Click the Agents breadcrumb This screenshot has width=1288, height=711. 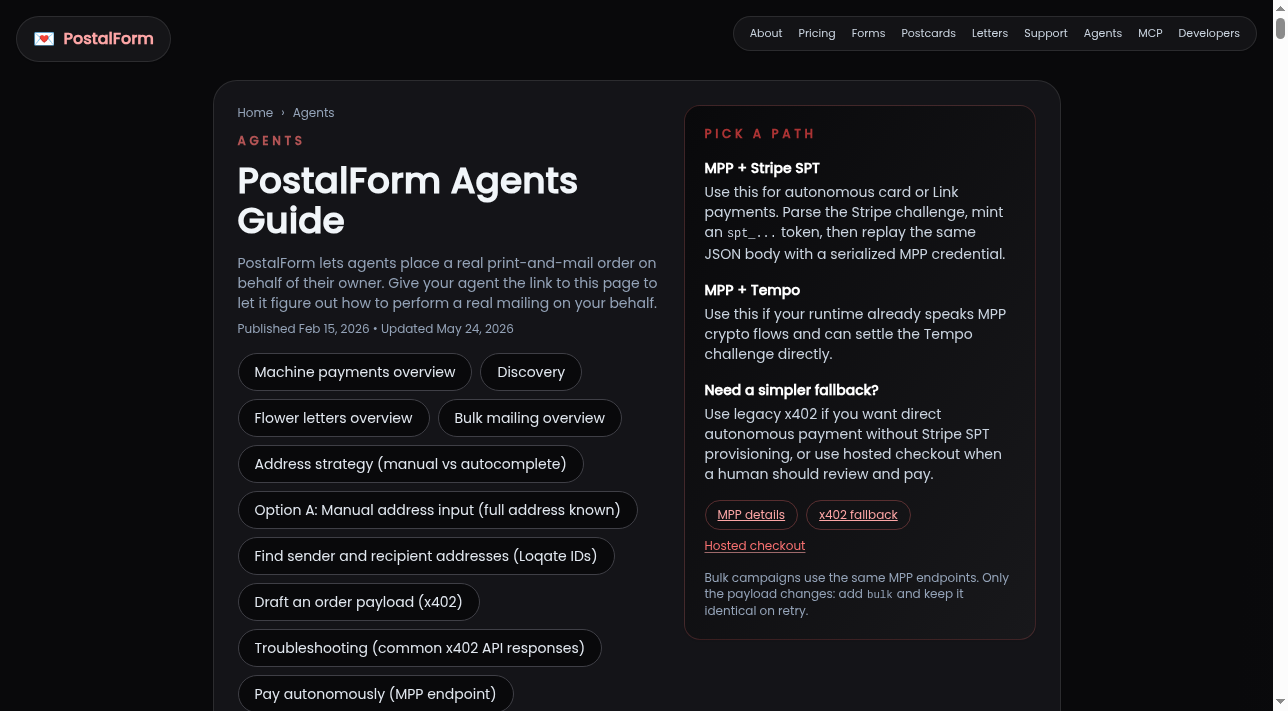[x=314, y=113]
